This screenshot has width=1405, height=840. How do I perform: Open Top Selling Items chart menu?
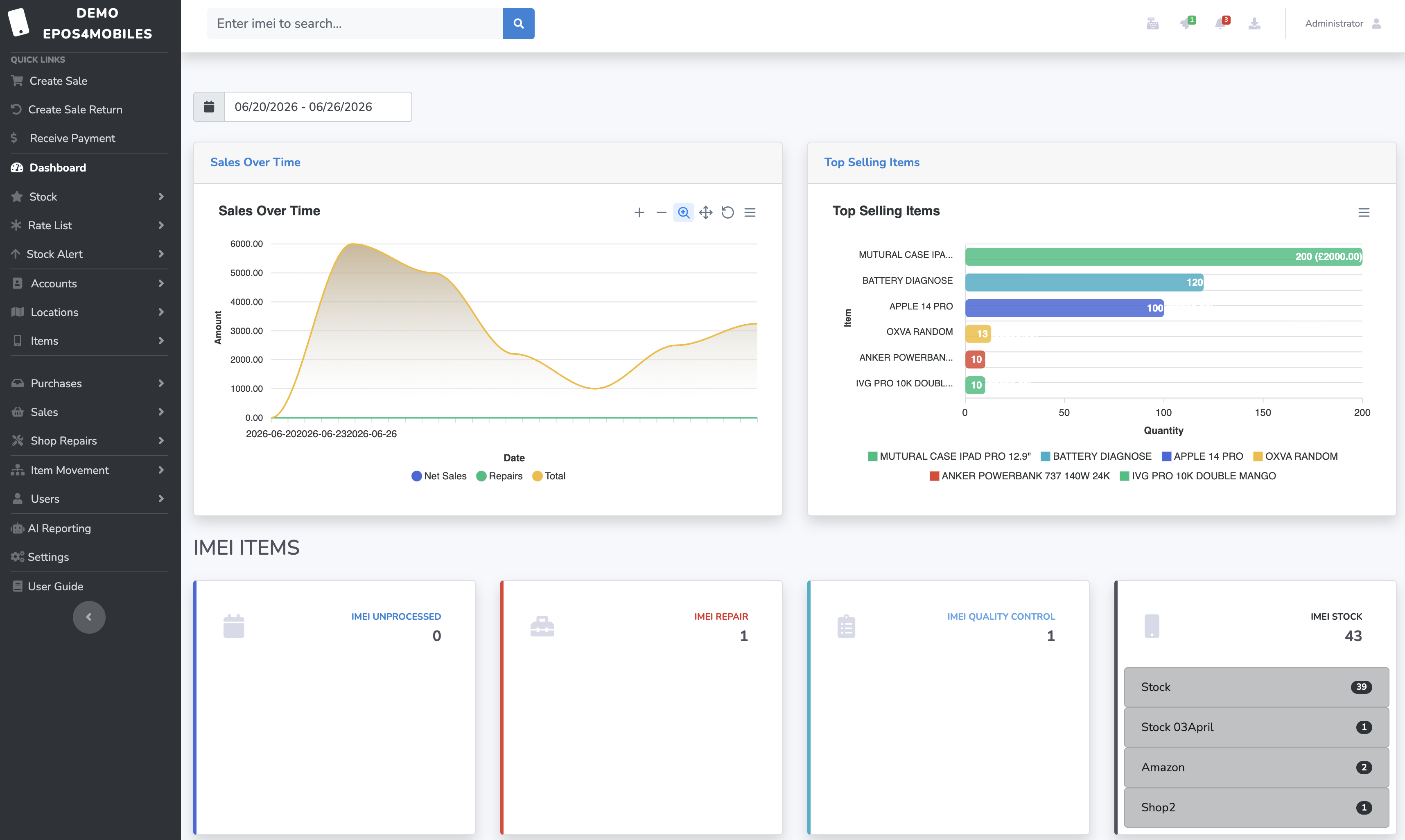tap(1364, 212)
